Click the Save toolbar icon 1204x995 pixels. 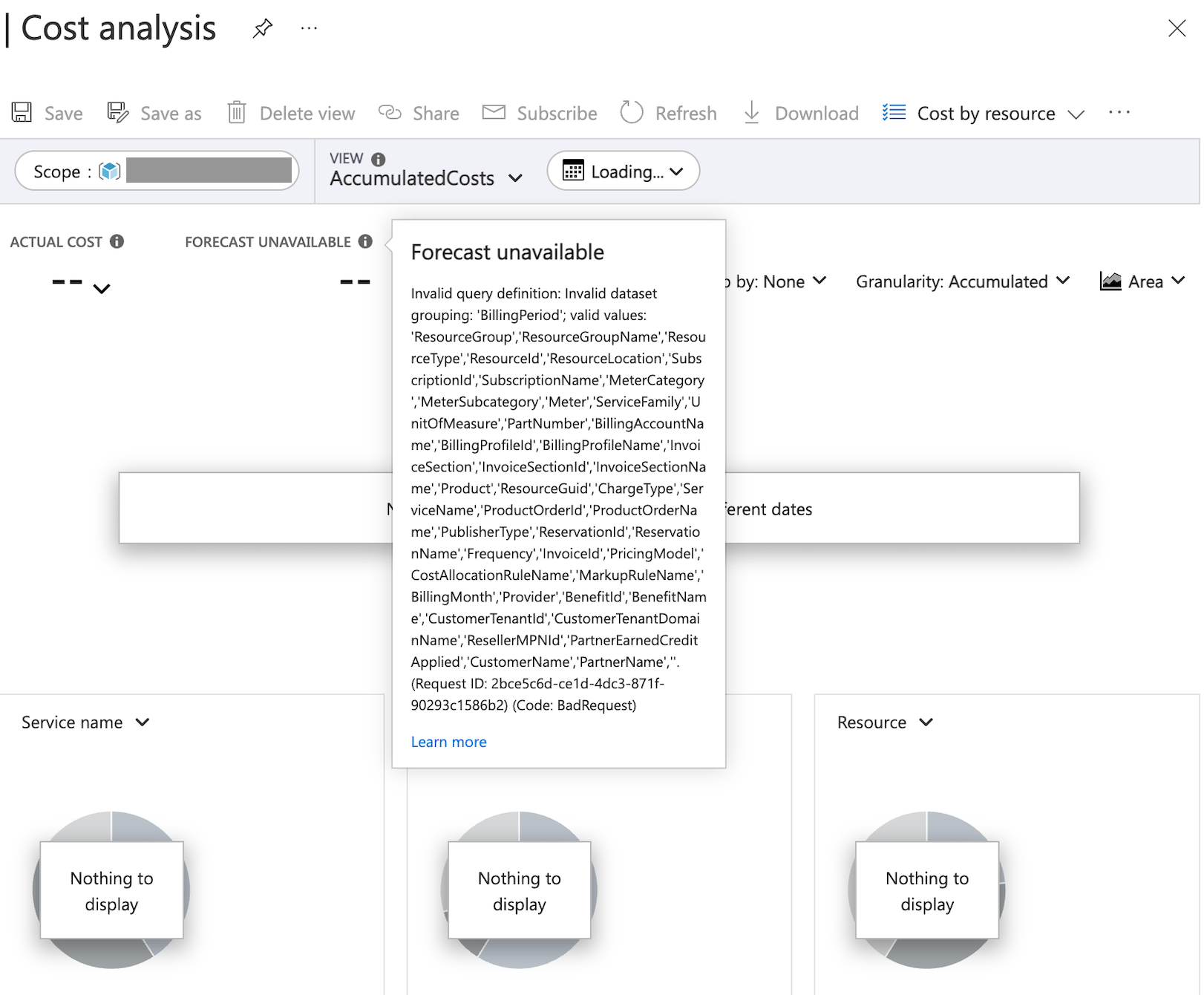(x=22, y=113)
